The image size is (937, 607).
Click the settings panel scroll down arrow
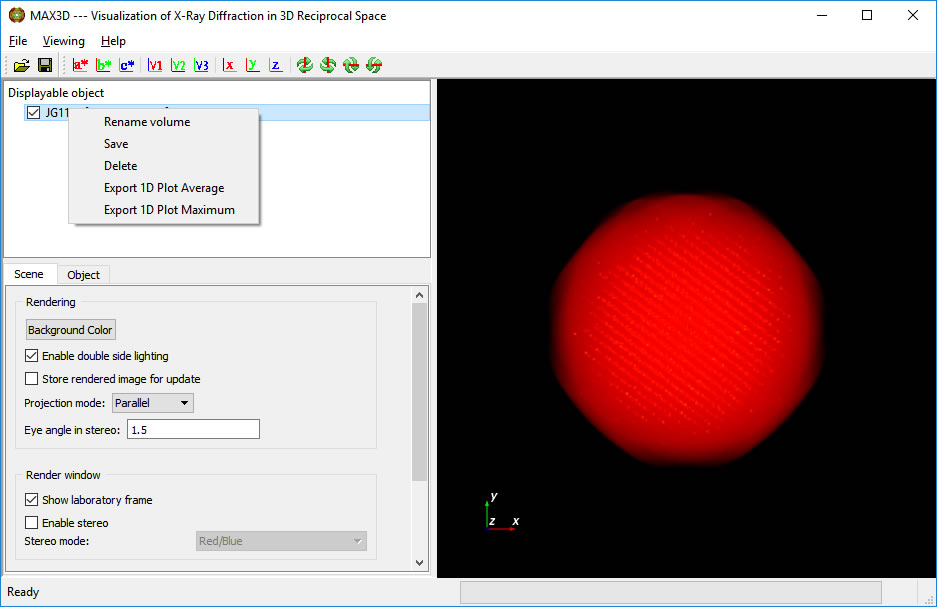(x=420, y=564)
